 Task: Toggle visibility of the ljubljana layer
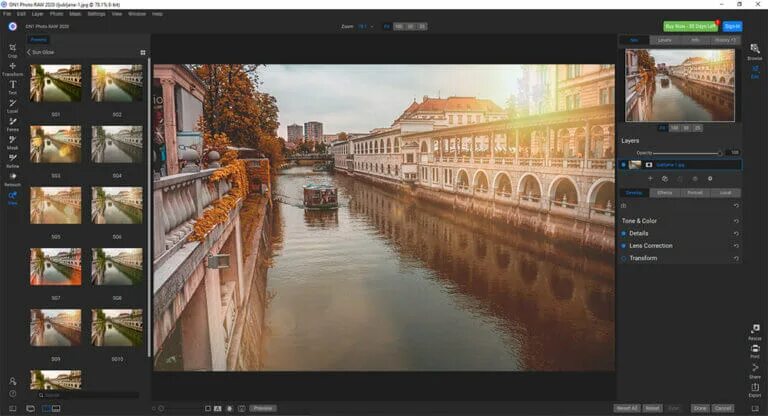pos(624,165)
